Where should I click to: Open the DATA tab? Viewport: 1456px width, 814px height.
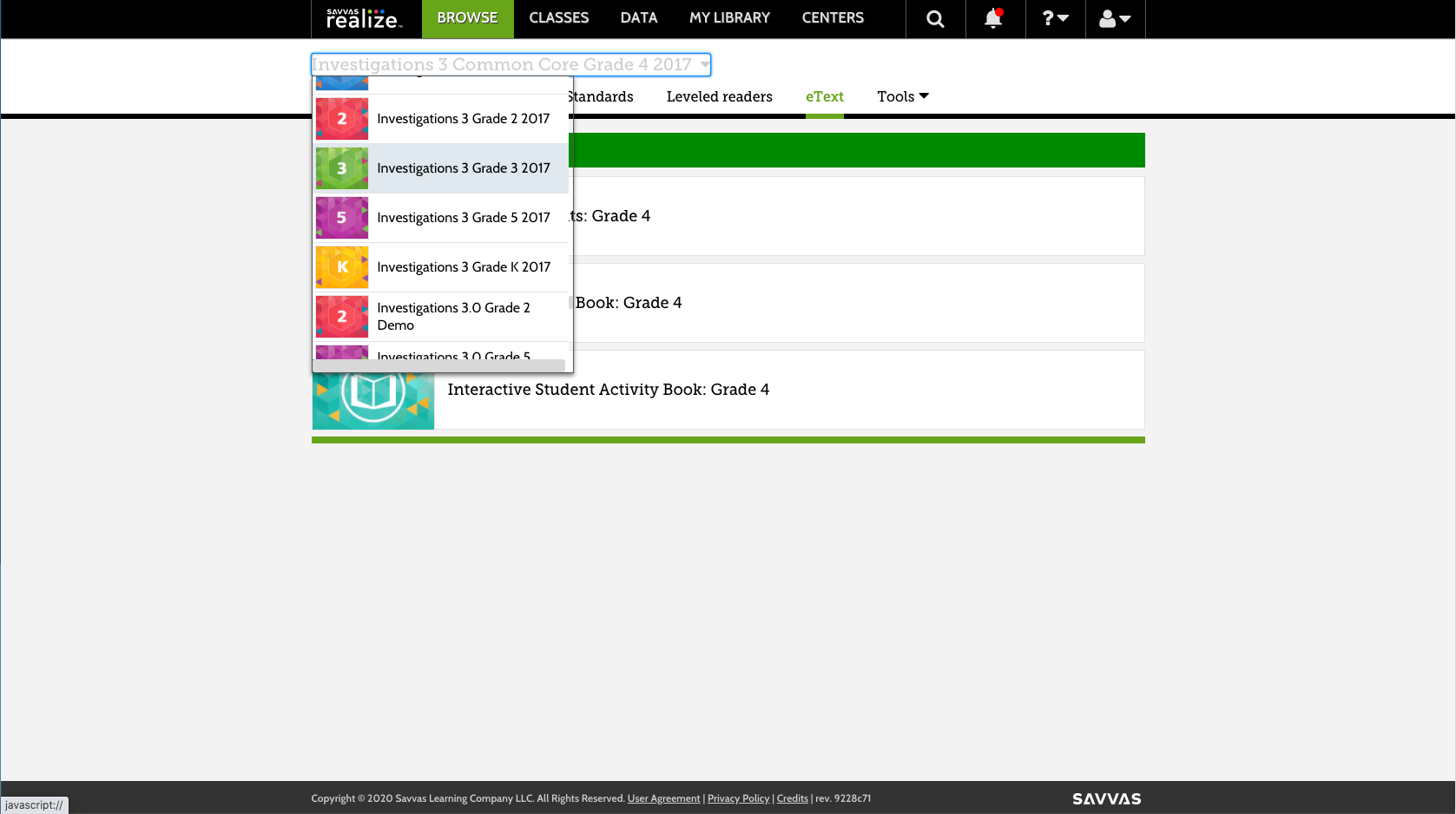coord(639,18)
